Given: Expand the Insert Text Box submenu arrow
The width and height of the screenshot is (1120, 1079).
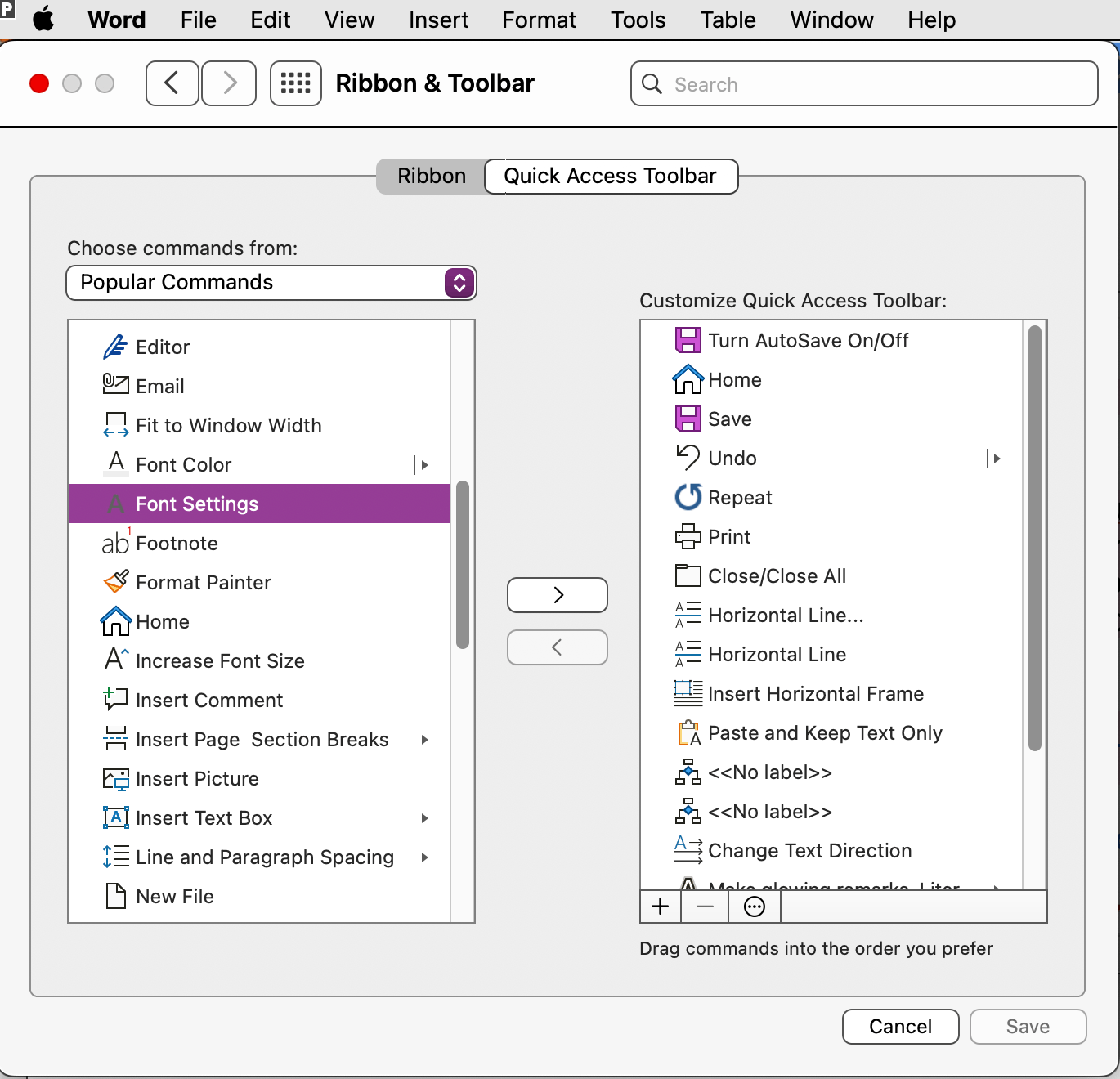Looking at the screenshot, I should pyautogui.click(x=424, y=818).
